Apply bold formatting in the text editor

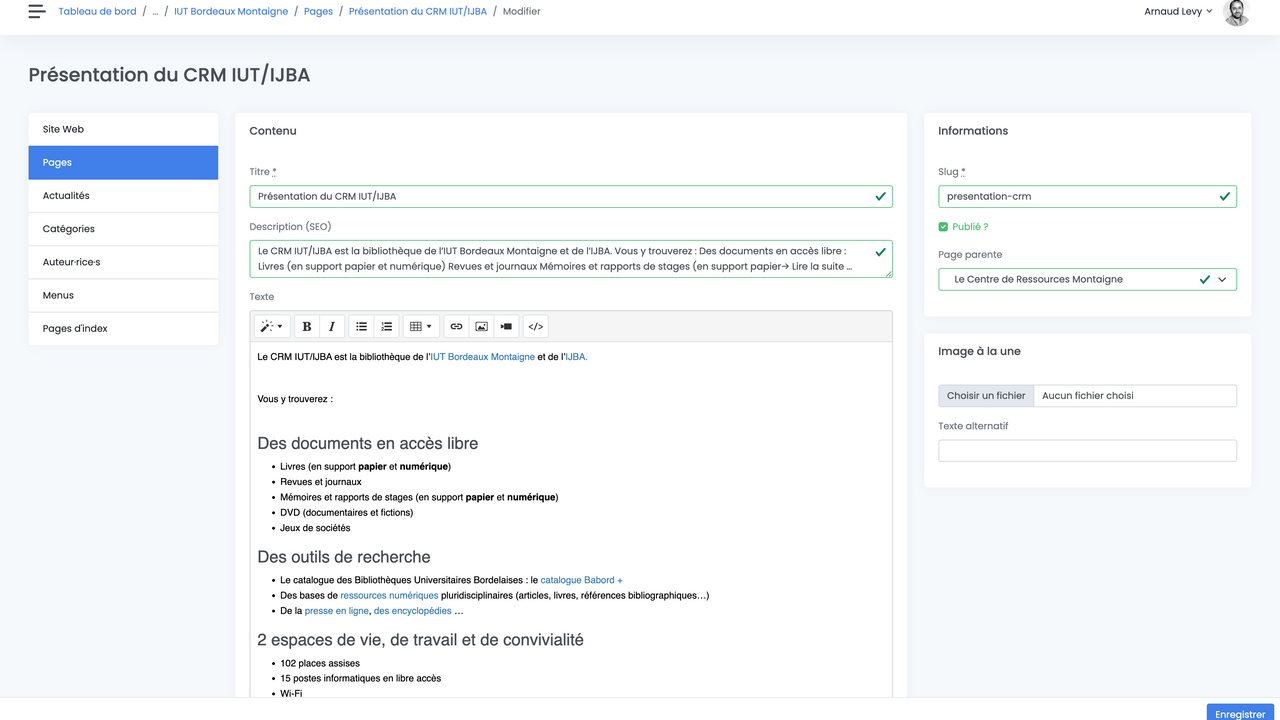[307, 326]
